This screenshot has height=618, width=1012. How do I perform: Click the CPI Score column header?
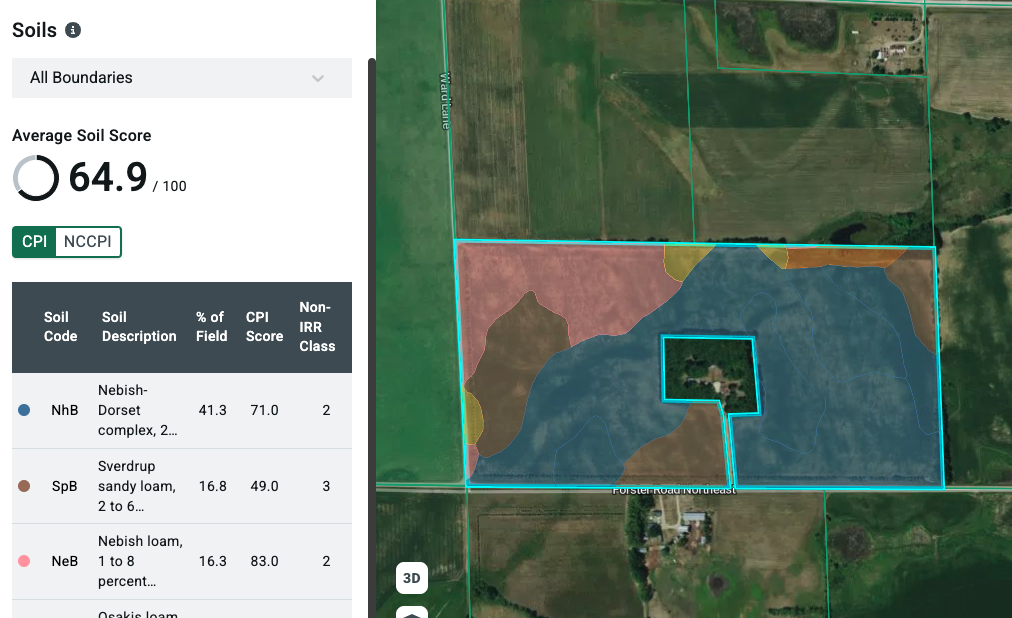(264, 327)
